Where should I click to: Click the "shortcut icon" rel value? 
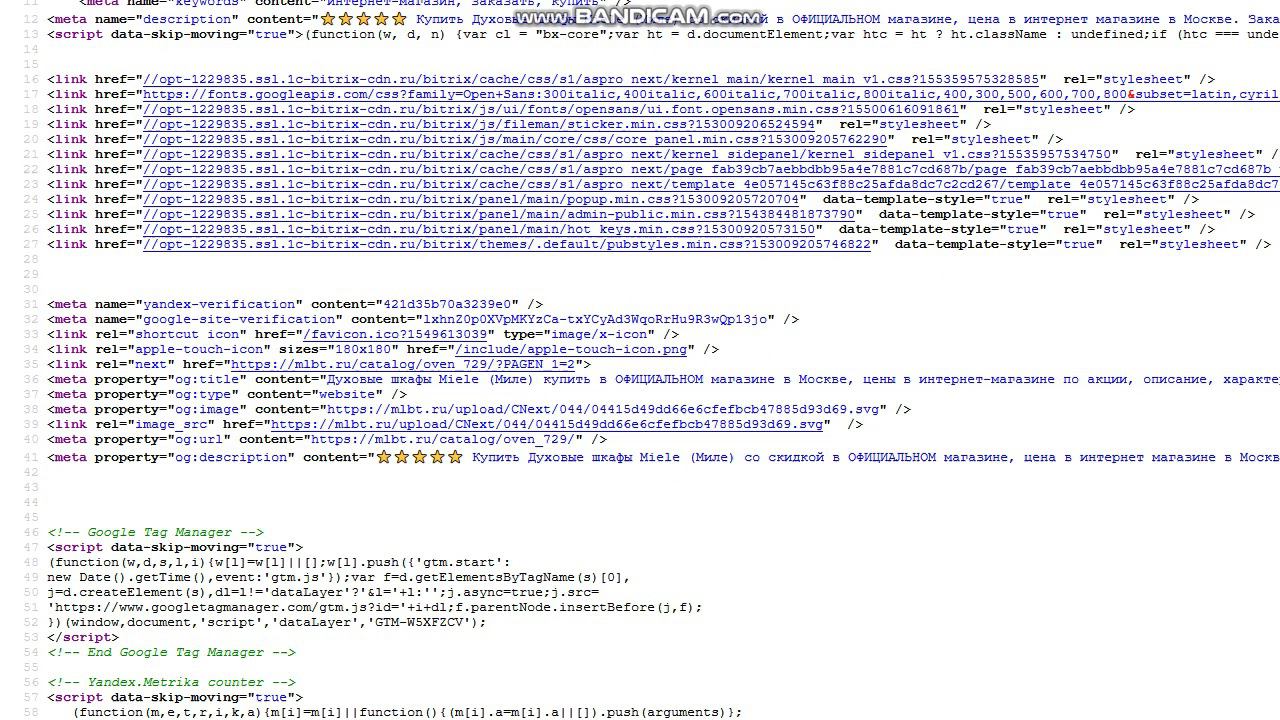tap(188, 334)
